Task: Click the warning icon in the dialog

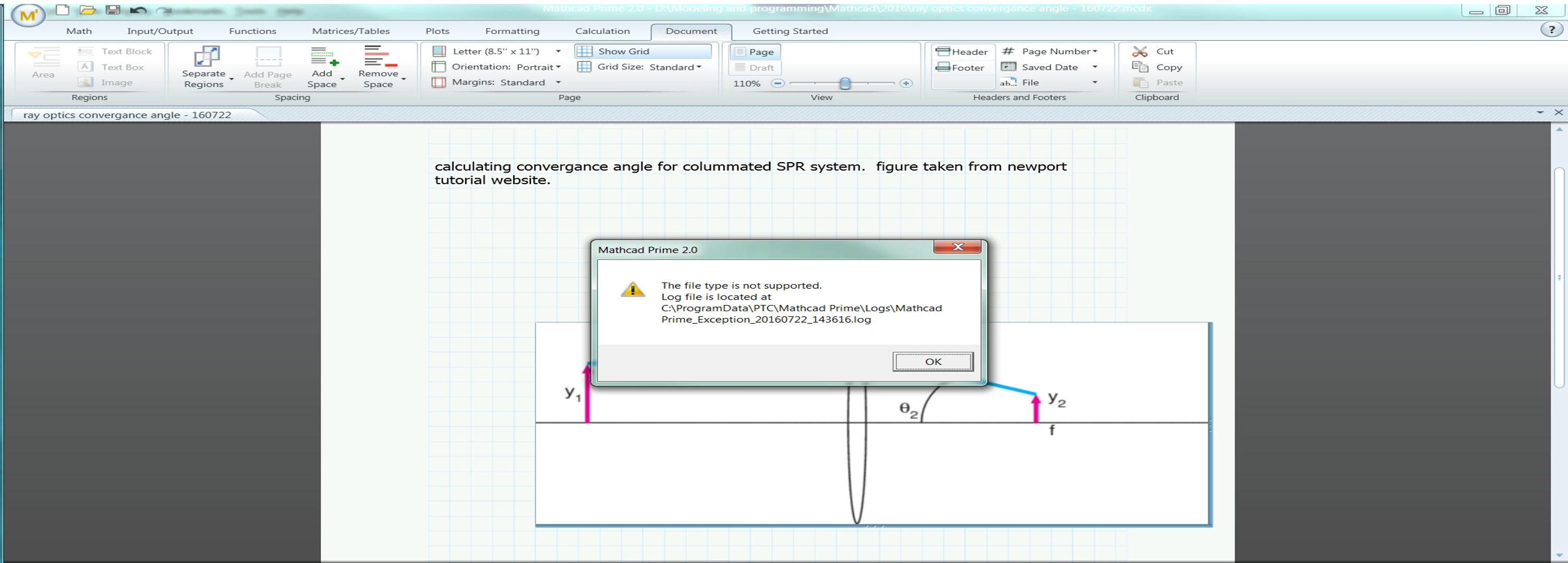Action: point(633,290)
